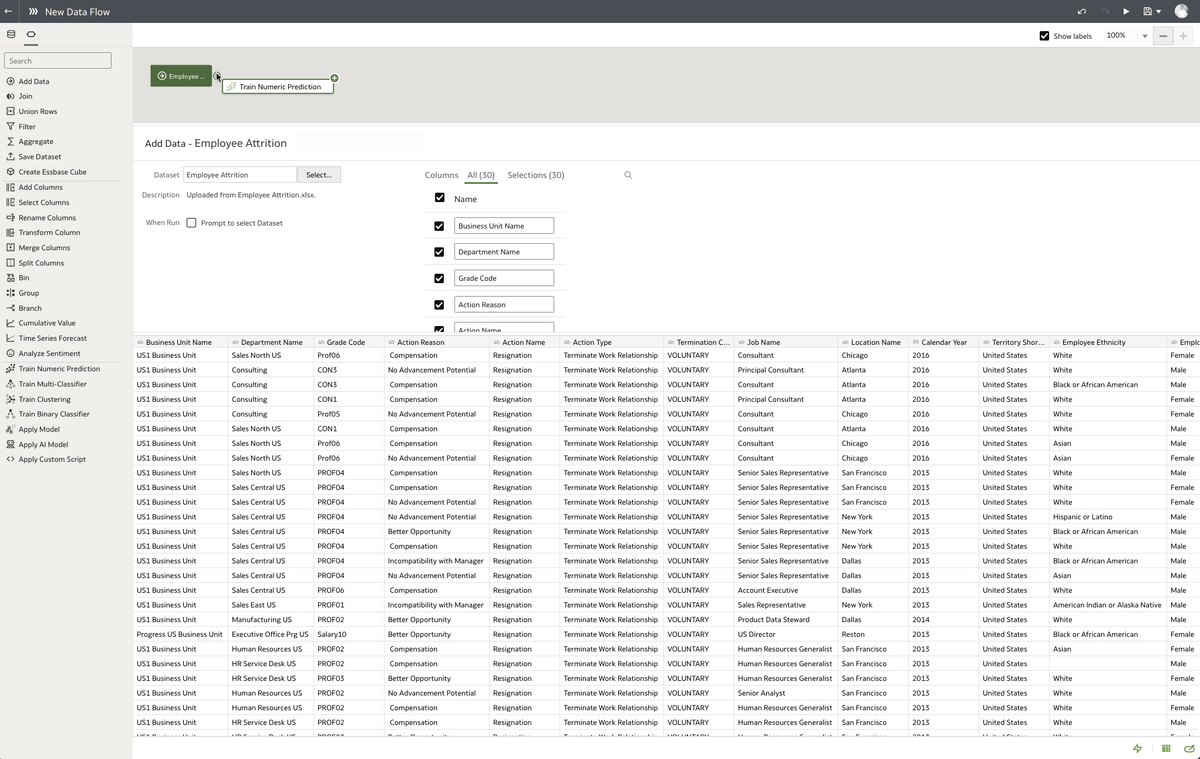This screenshot has width=1200, height=759.
Task: Click the Run data flow play icon
Action: click(x=1126, y=11)
